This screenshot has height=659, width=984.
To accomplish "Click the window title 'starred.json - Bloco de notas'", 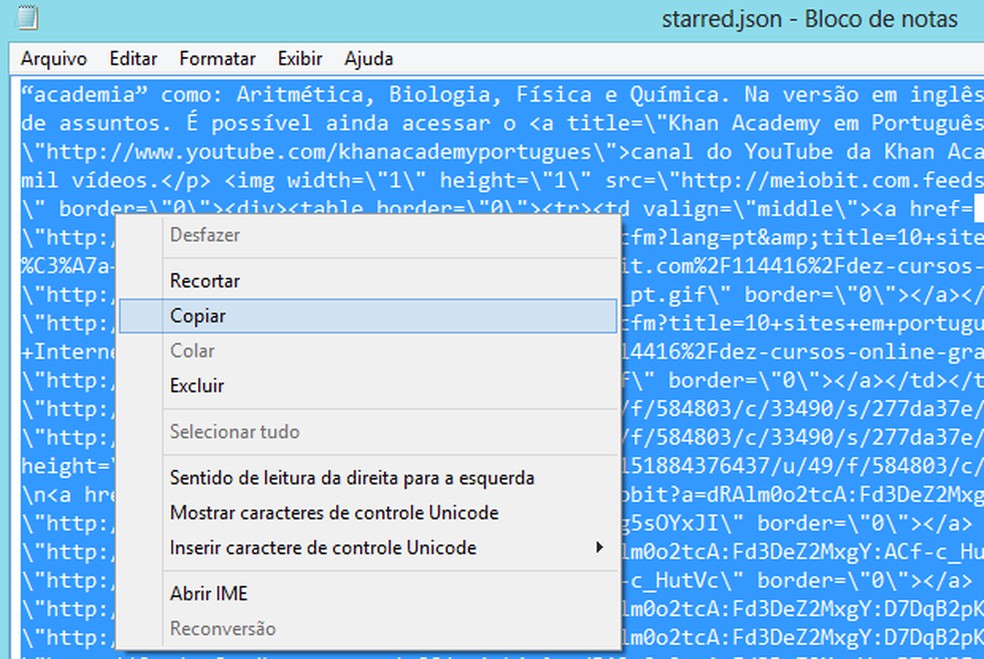I will (x=810, y=19).
